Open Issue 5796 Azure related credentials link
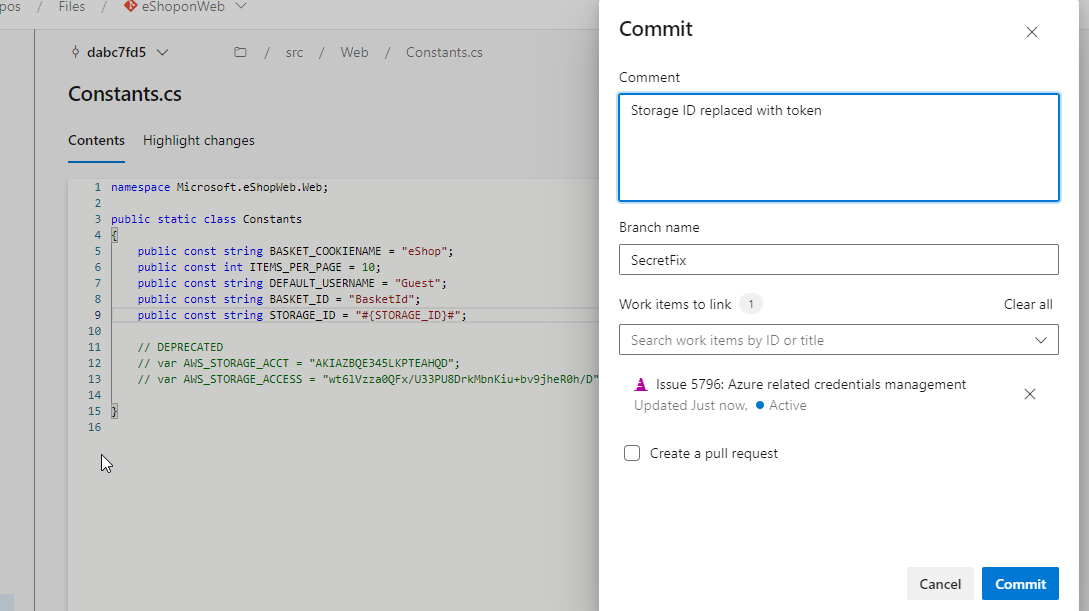 pos(810,384)
